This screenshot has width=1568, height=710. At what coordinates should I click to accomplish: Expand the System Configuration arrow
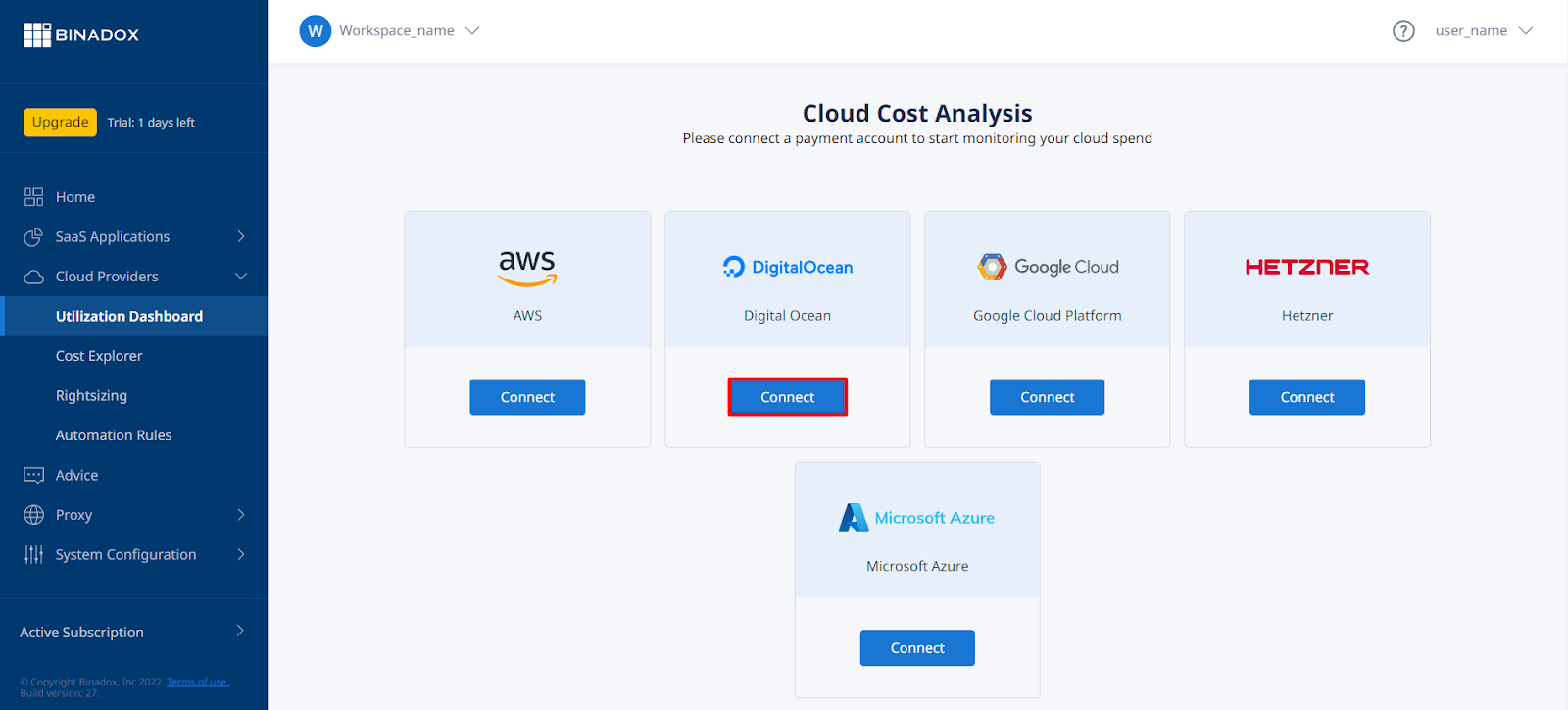(241, 555)
